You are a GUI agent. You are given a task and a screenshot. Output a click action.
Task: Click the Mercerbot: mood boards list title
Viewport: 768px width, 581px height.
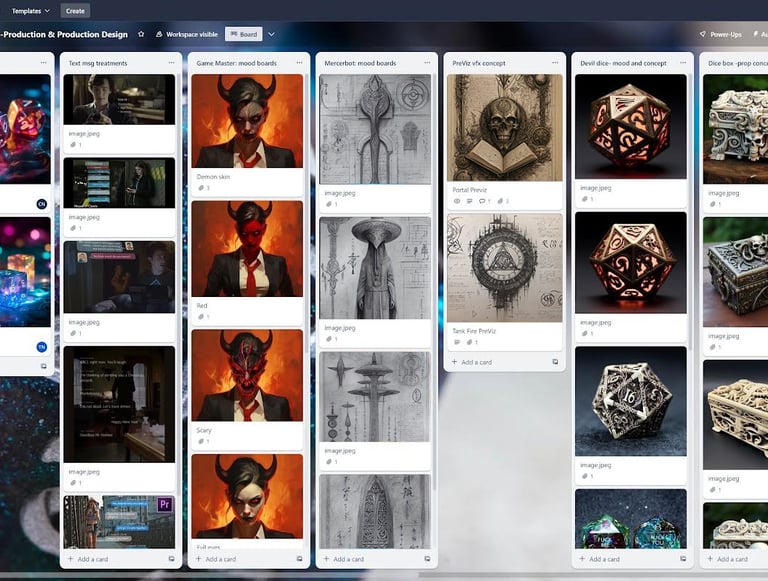click(360, 63)
